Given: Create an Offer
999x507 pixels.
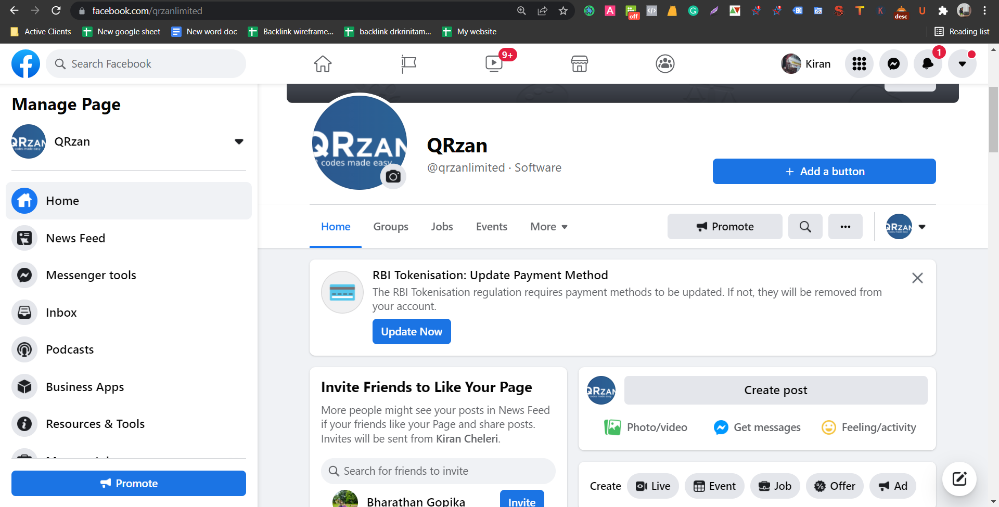Looking at the screenshot, I should (835, 486).
